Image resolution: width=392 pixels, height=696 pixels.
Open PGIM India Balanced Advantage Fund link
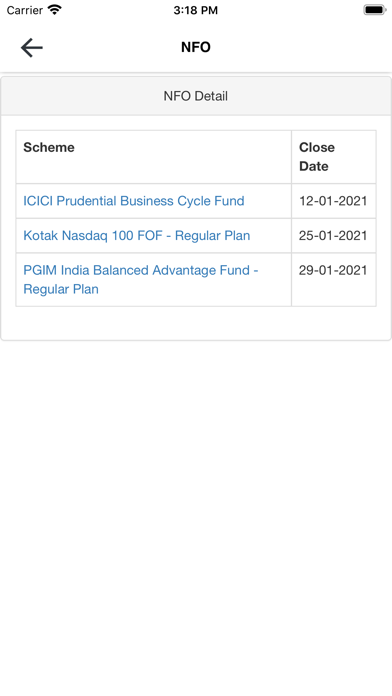141,280
